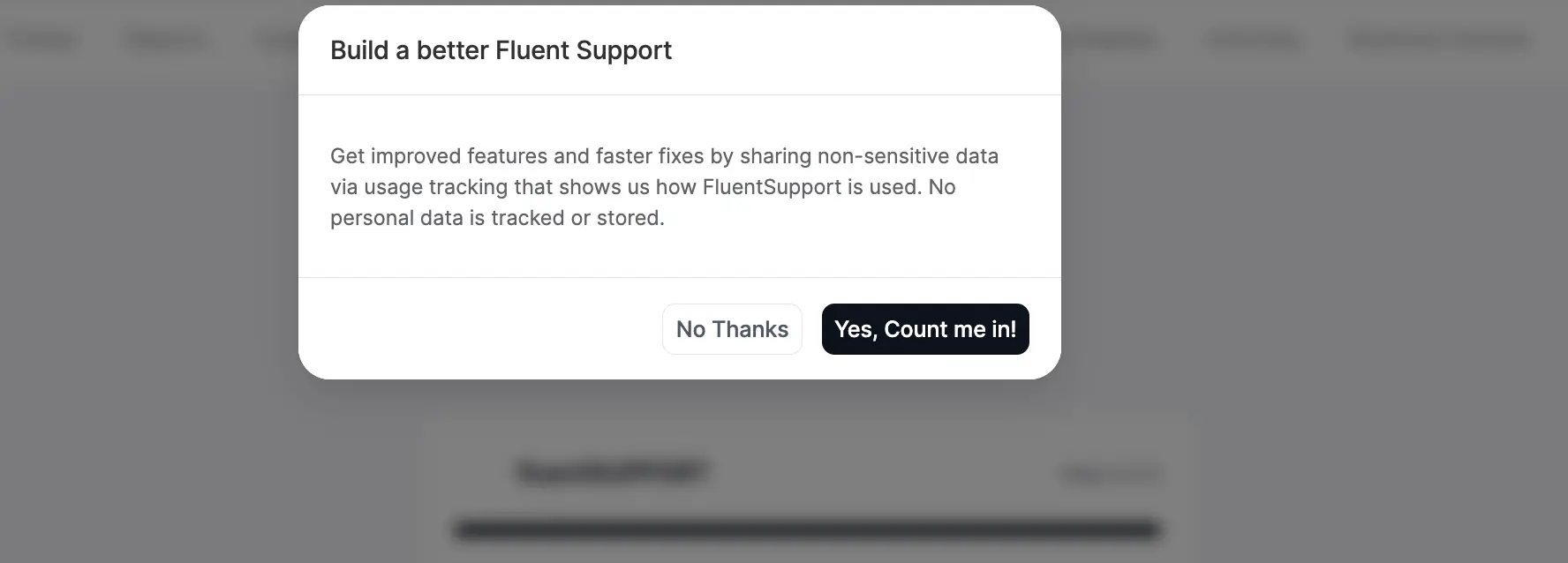Viewport: 1568px width, 563px height.
Task: Click the 'Build a better Fluent Support' title
Action: [x=500, y=50]
